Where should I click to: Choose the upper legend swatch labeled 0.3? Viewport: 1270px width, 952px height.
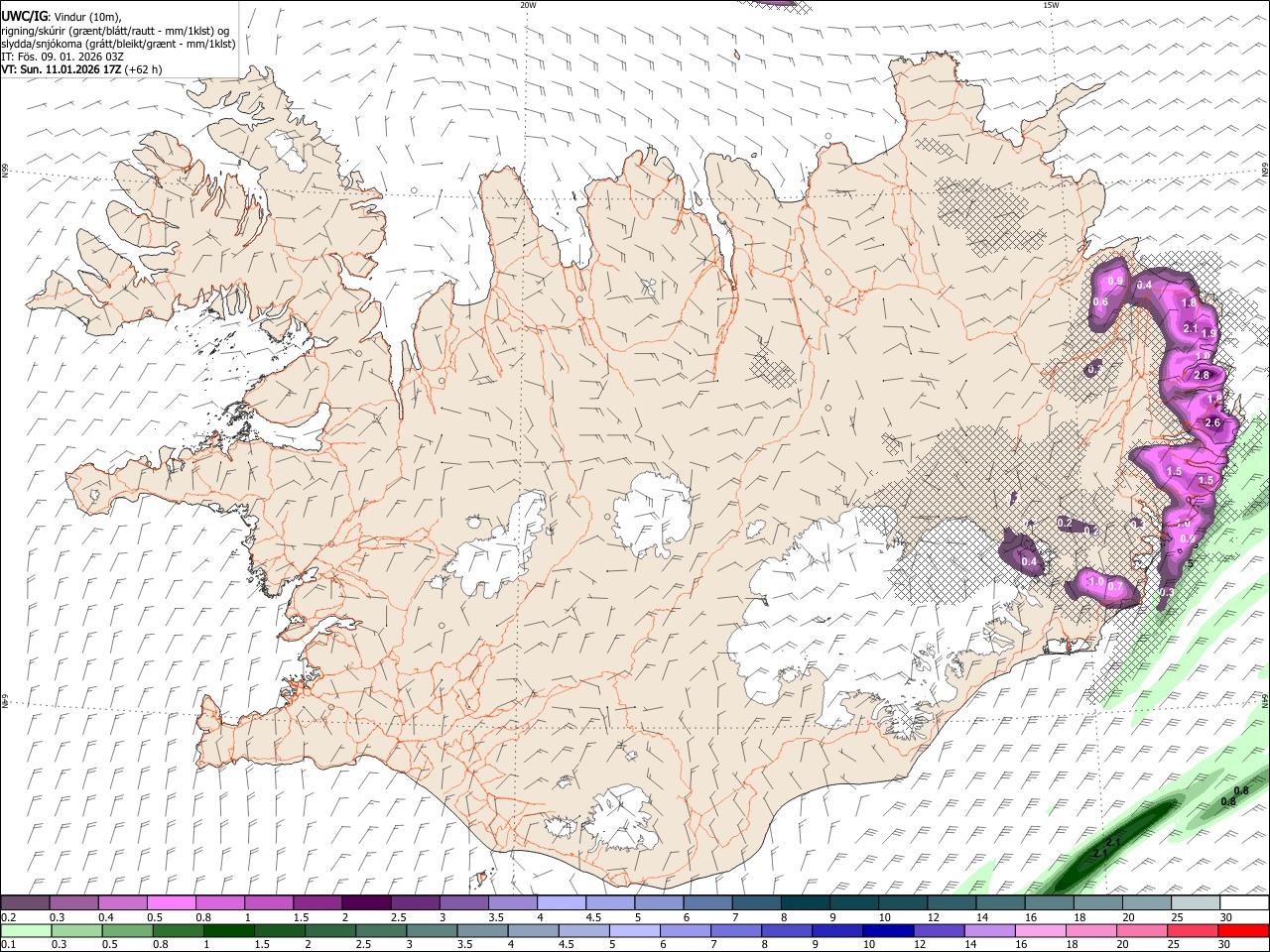pos(73,903)
